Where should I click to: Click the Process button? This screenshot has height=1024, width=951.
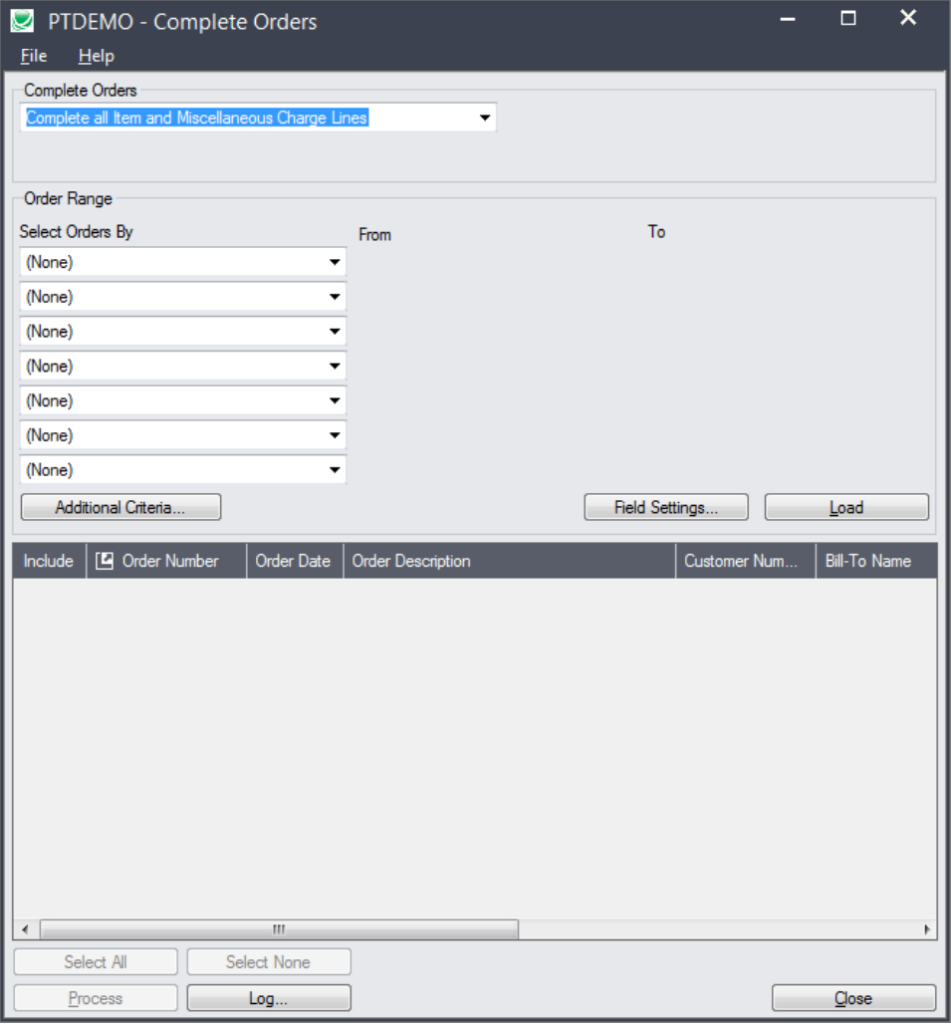coord(95,998)
